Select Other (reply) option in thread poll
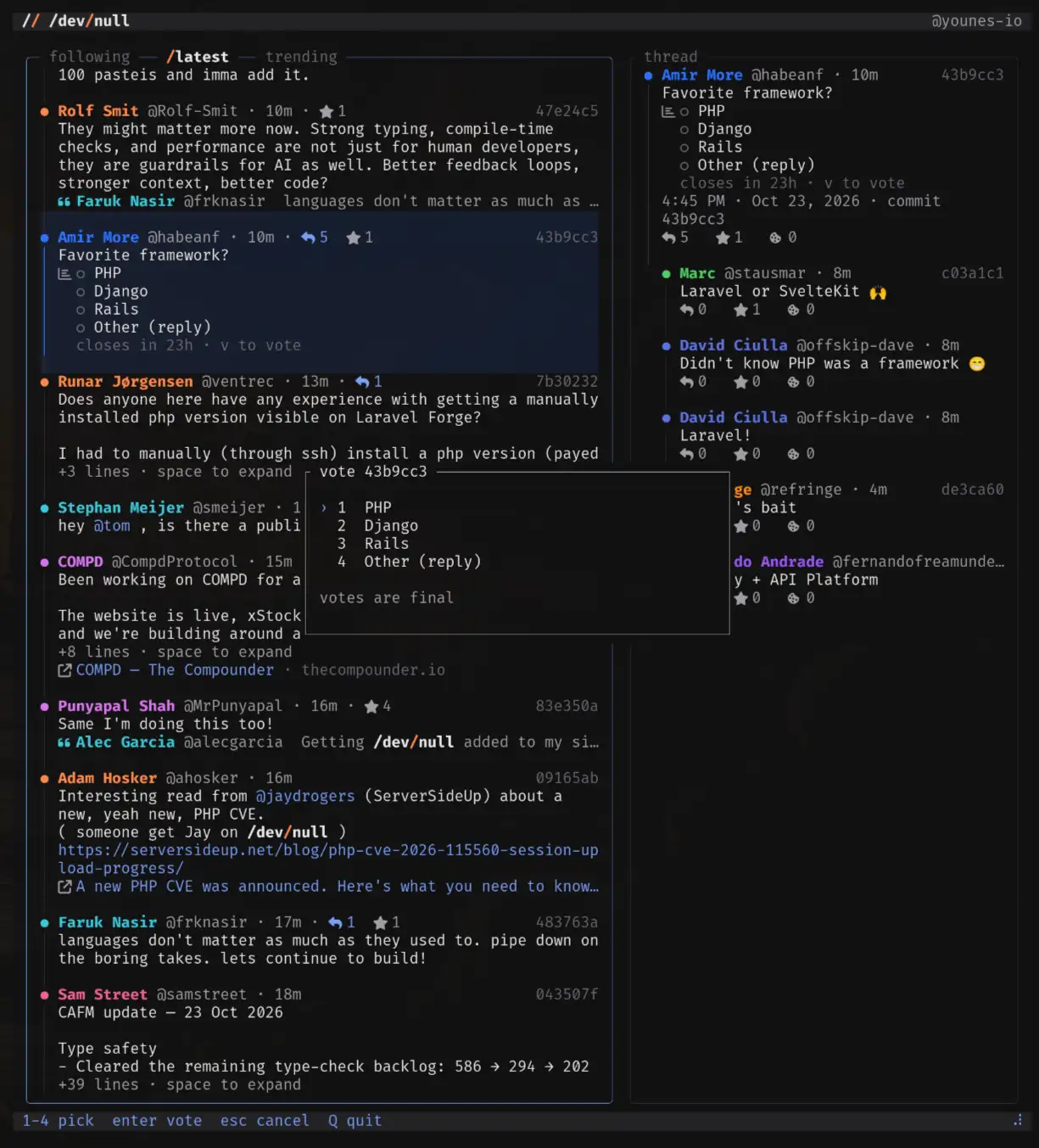 coord(684,165)
